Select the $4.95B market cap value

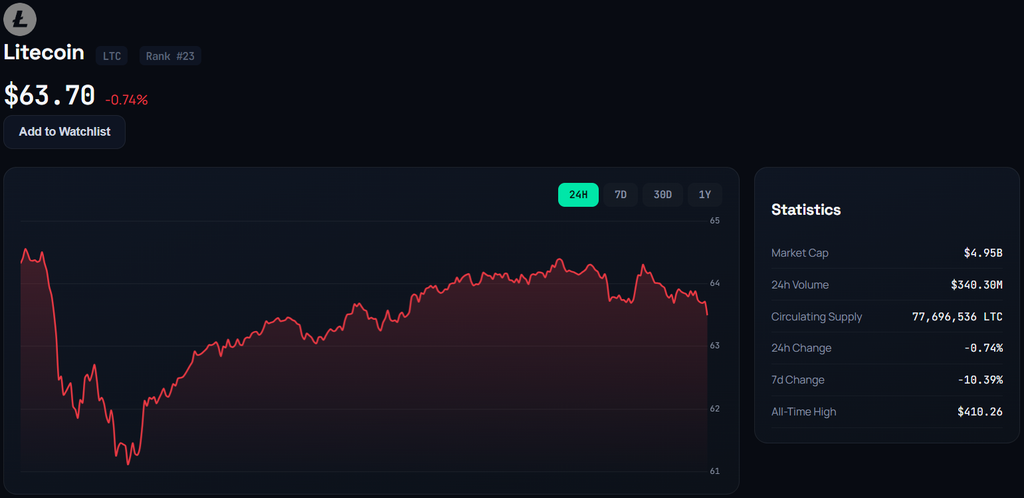[983, 253]
